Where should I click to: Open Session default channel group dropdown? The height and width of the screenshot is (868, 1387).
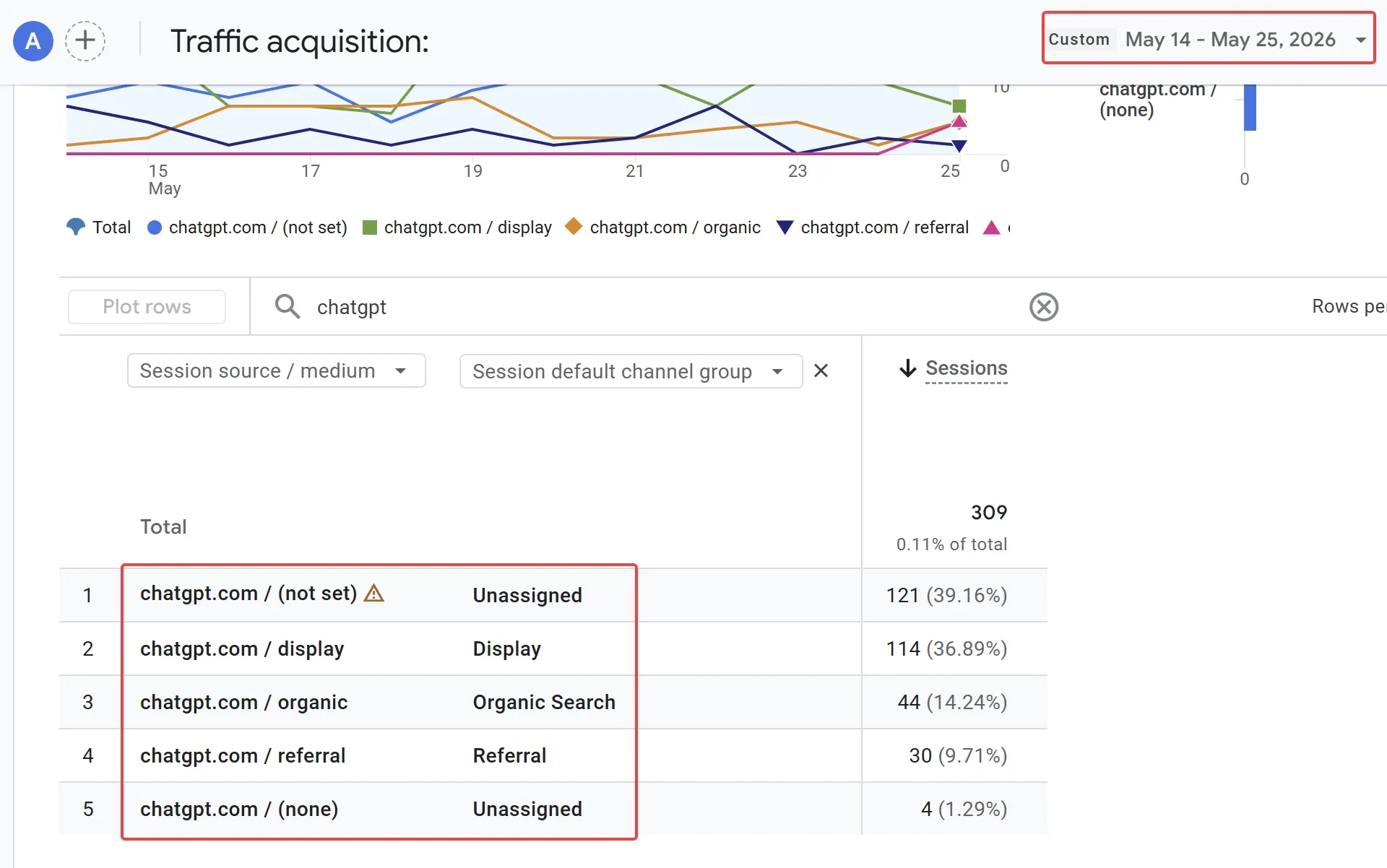point(631,371)
